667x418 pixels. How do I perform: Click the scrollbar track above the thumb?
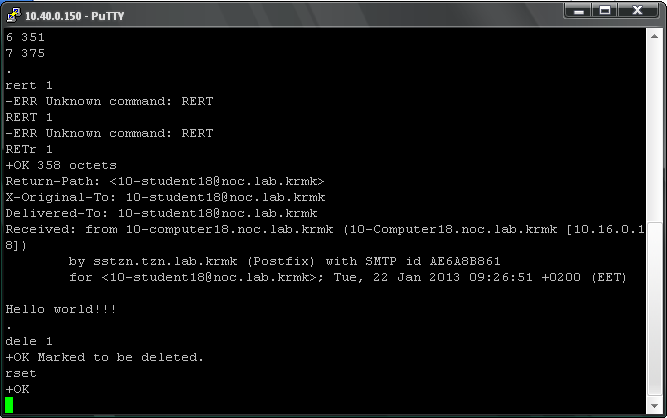pyautogui.click(x=654, y=133)
